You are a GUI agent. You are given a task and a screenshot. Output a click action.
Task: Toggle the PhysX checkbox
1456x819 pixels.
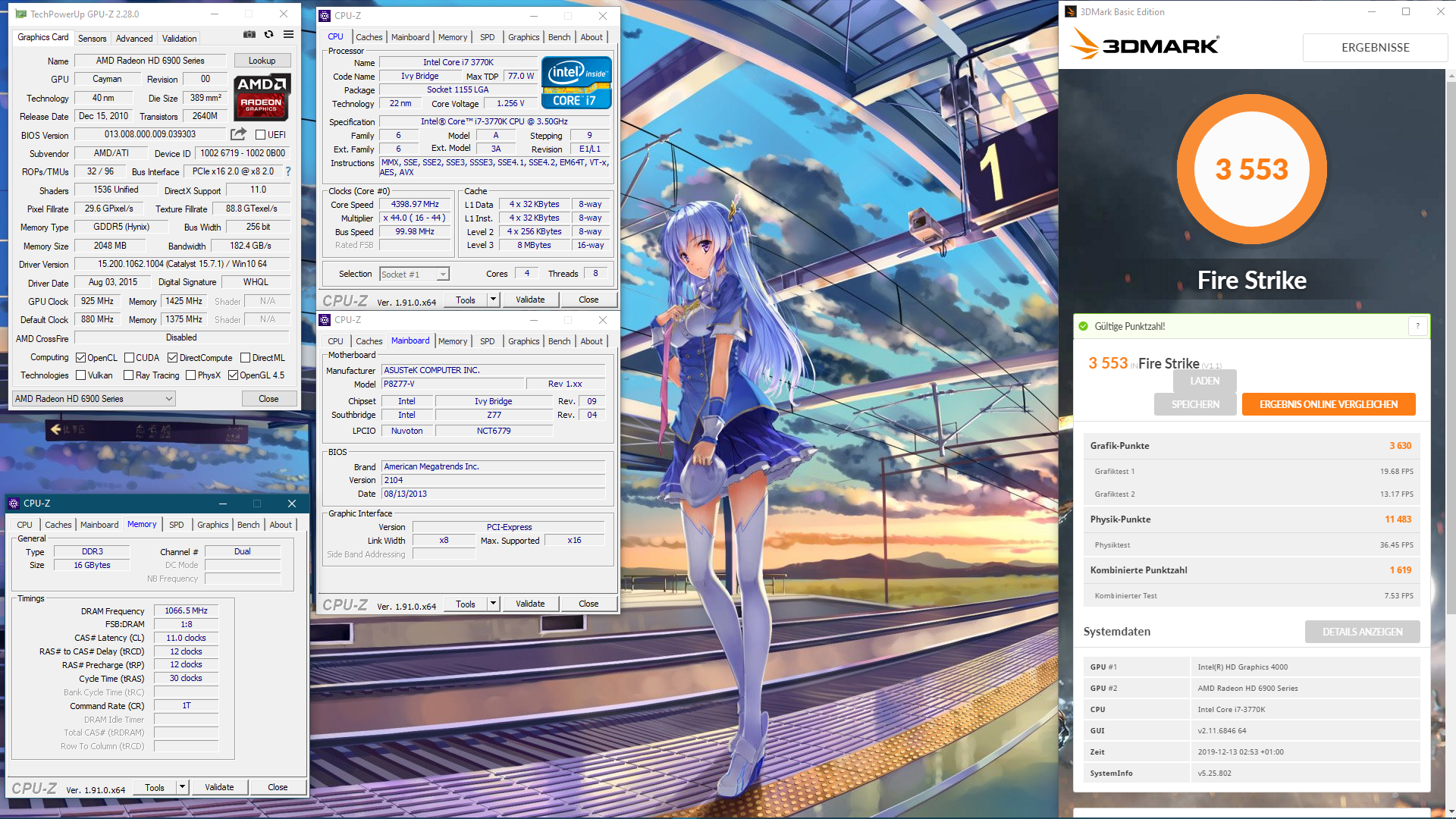[x=190, y=375]
